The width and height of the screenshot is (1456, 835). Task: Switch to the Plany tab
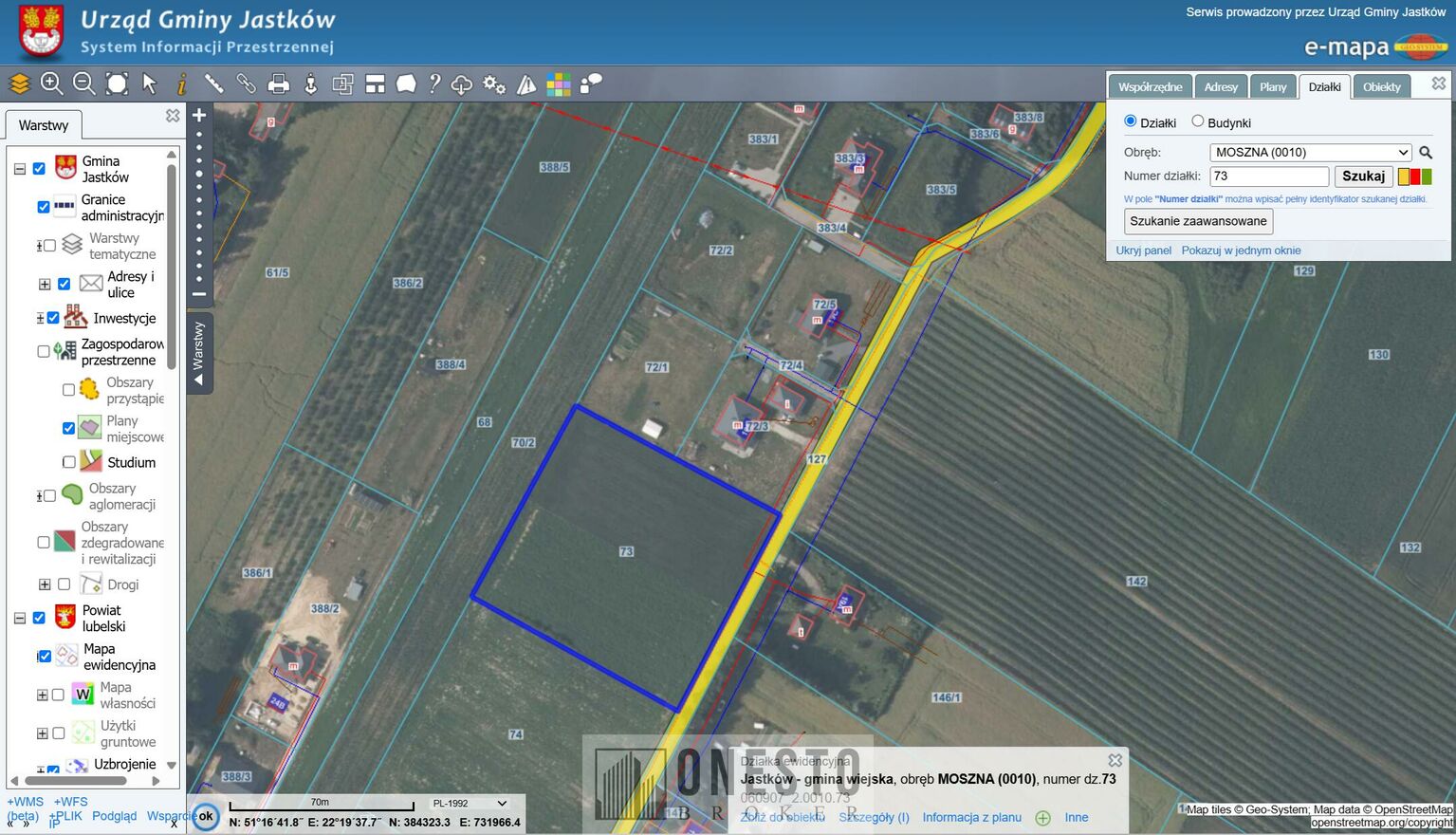point(1272,86)
